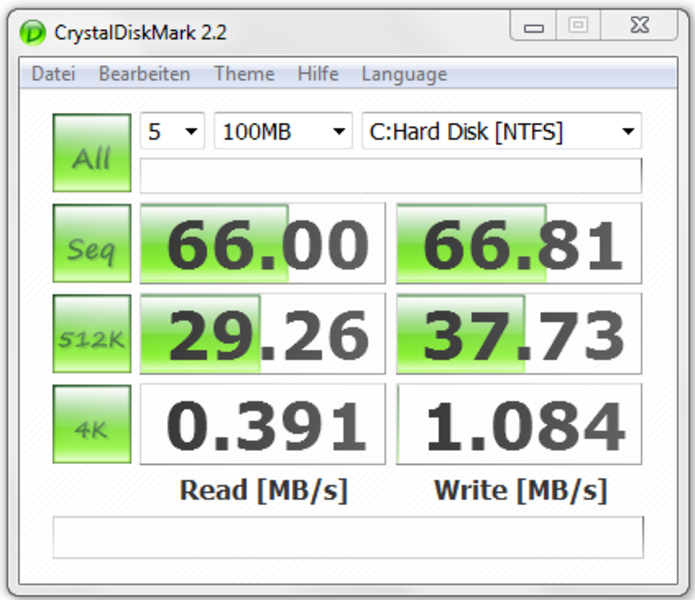The width and height of the screenshot is (695, 600).
Task: Click the CrystalDiskMark 2.2 window title
Action: pos(140,33)
